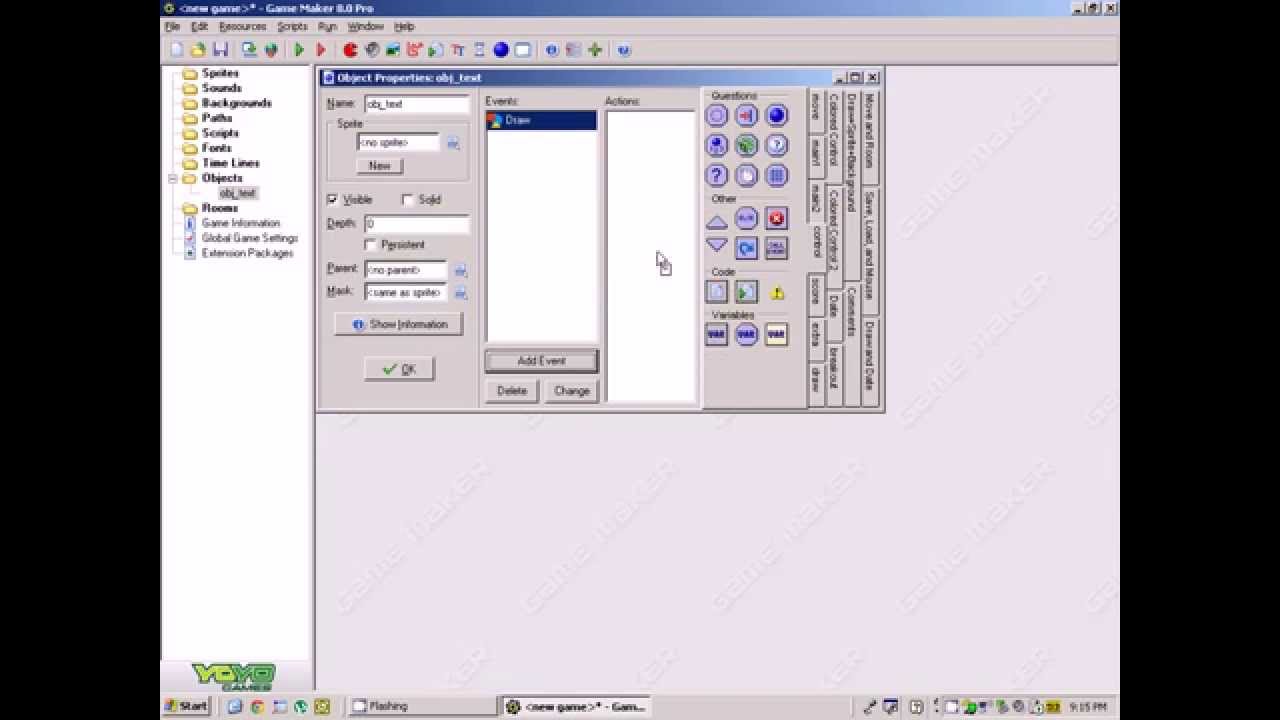The image size is (1280, 720).
Task: Open the Window menu
Action: click(x=365, y=26)
